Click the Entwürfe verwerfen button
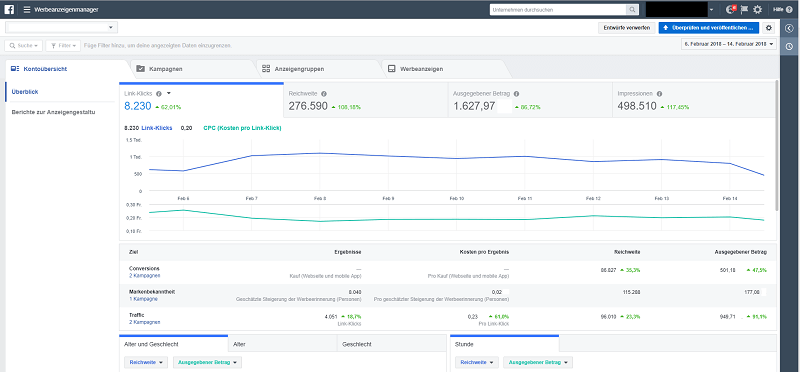 coord(627,28)
